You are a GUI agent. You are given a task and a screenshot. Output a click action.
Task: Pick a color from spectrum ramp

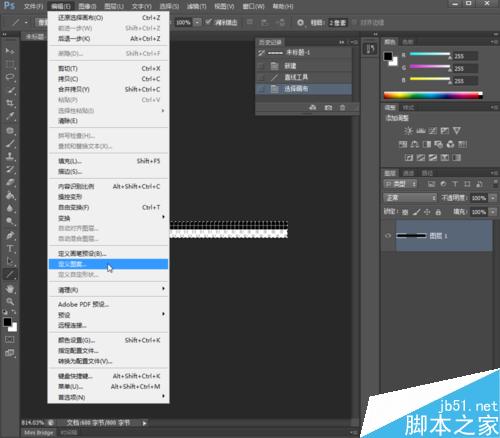click(433, 96)
